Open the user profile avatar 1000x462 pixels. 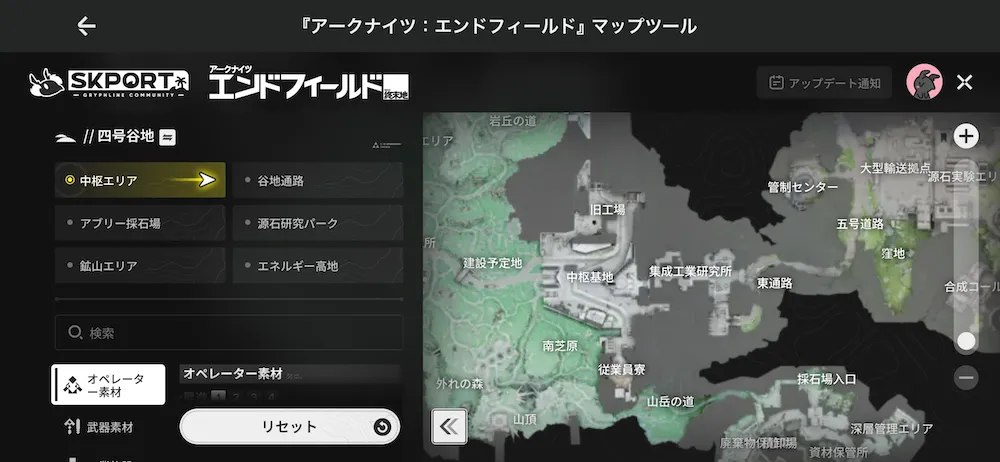click(x=924, y=83)
